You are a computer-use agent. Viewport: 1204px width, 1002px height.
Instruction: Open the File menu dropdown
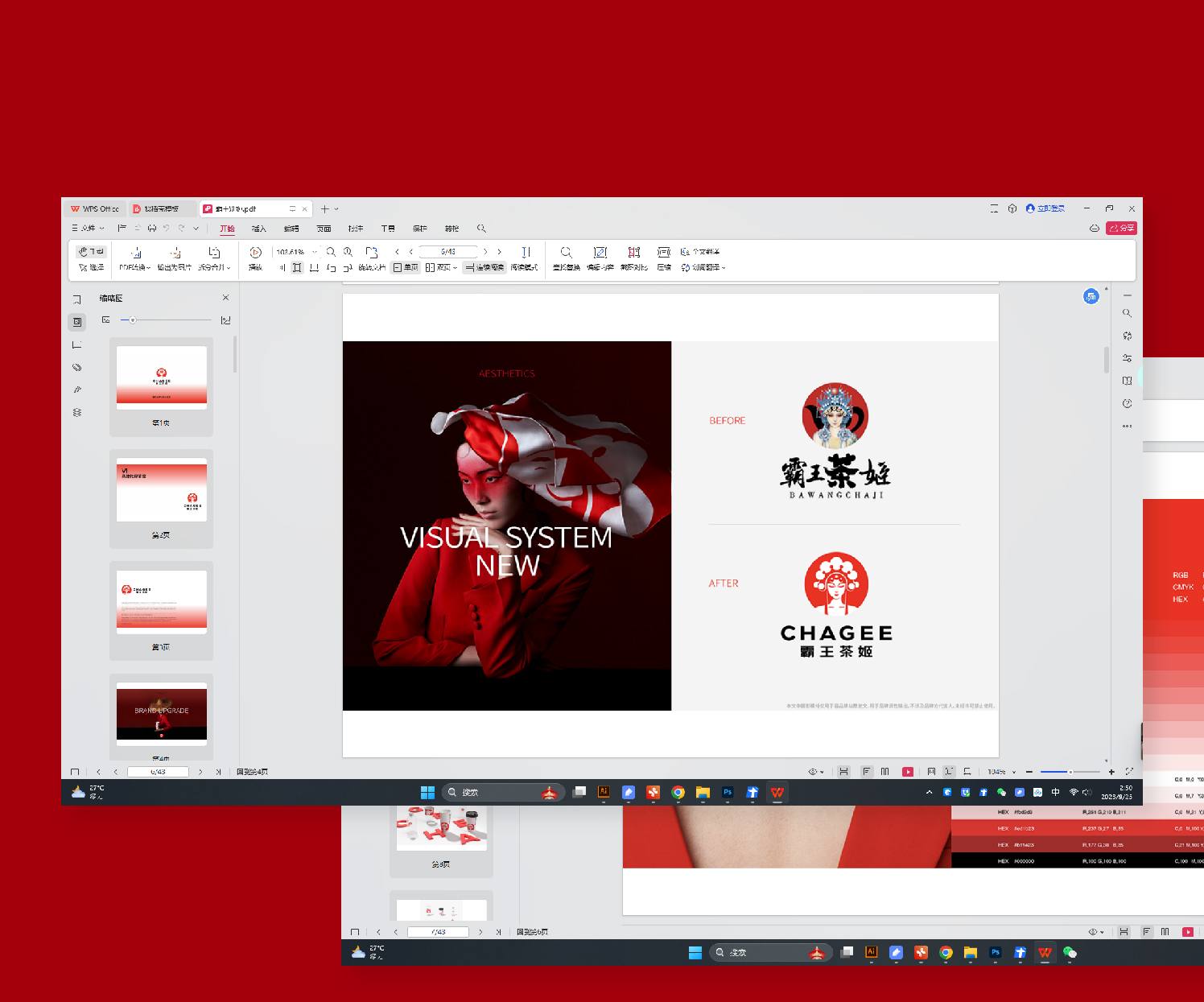(x=89, y=229)
